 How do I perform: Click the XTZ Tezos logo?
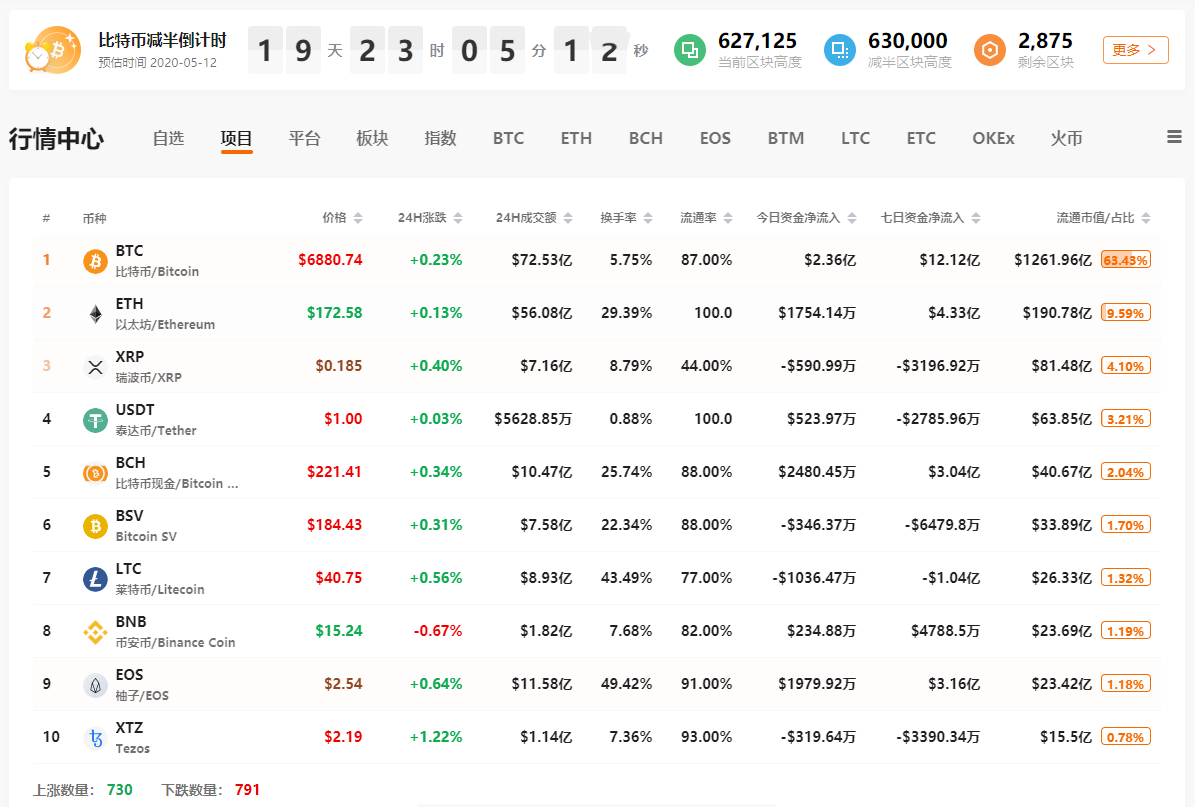[x=95, y=738]
